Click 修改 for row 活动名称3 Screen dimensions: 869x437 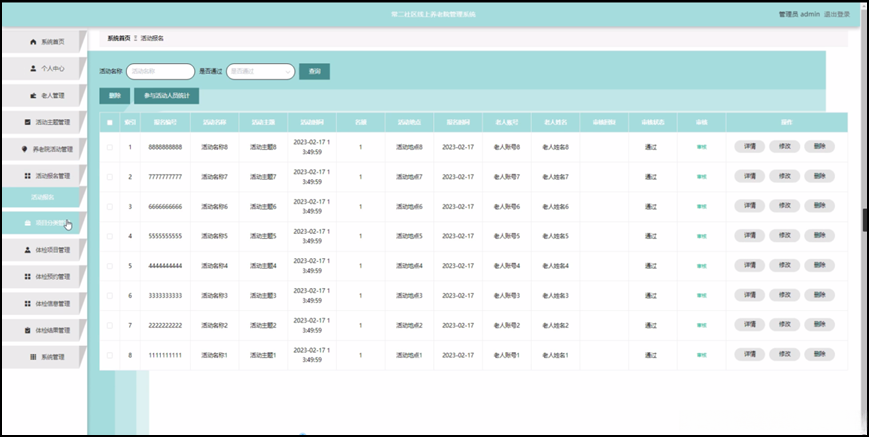[x=784, y=295]
